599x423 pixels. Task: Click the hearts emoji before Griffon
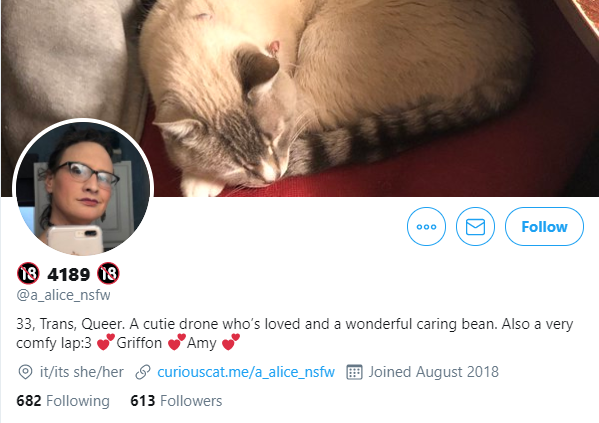click(x=105, y=342)
